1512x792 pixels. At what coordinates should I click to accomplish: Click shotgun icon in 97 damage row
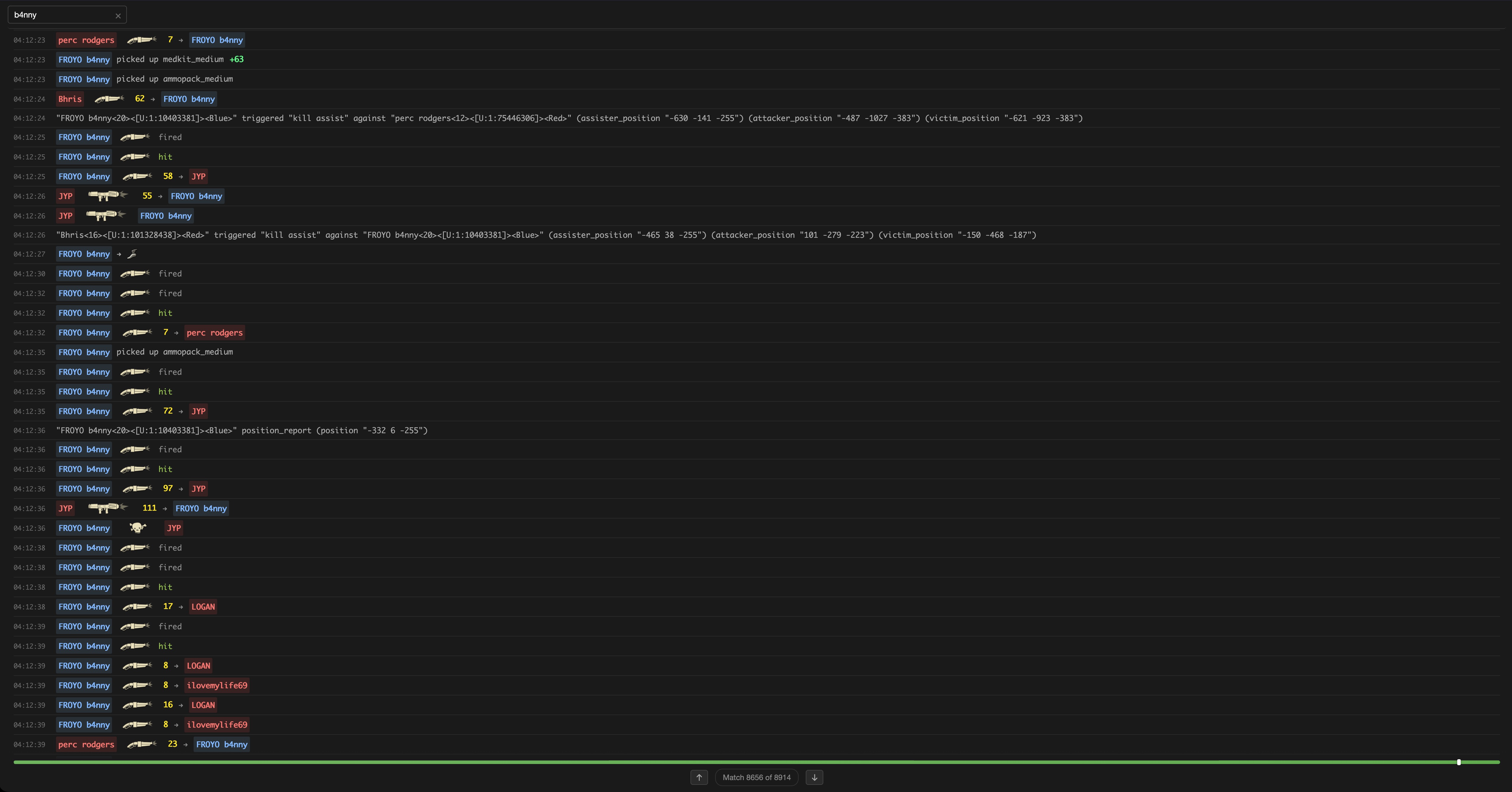(x=137, y=488)
